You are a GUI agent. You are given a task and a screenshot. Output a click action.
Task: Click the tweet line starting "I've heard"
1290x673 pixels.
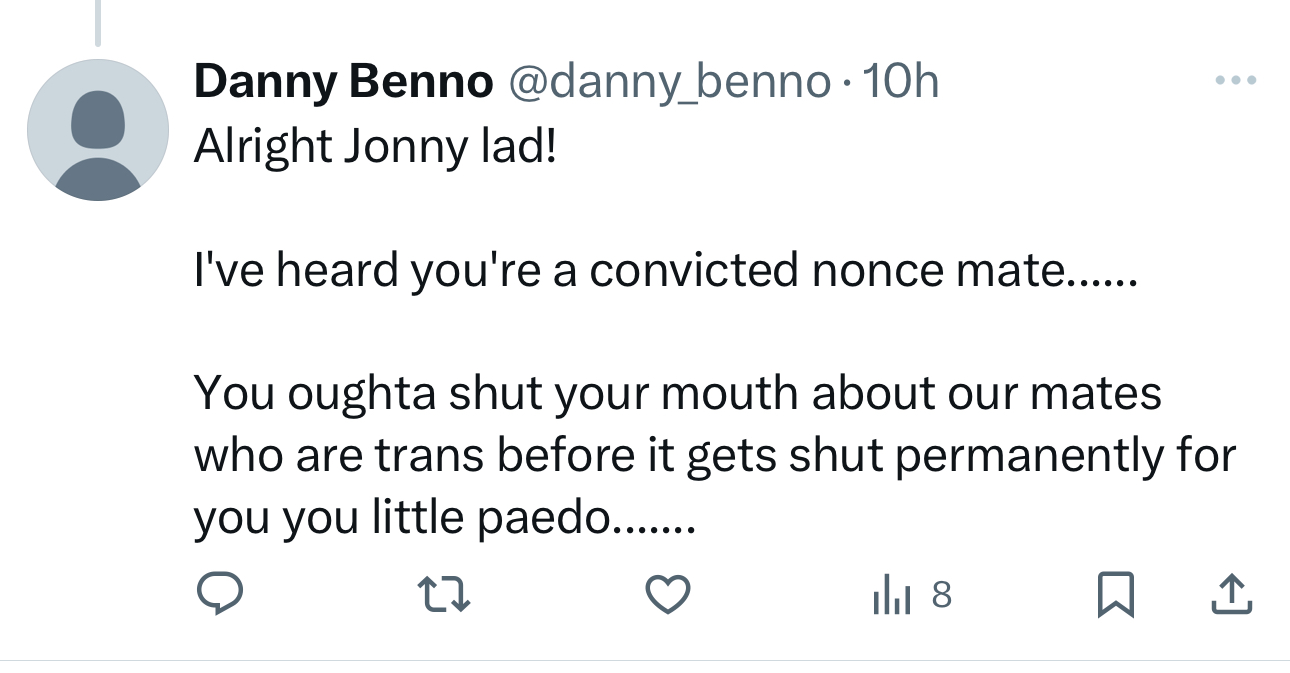pos(665,271)
